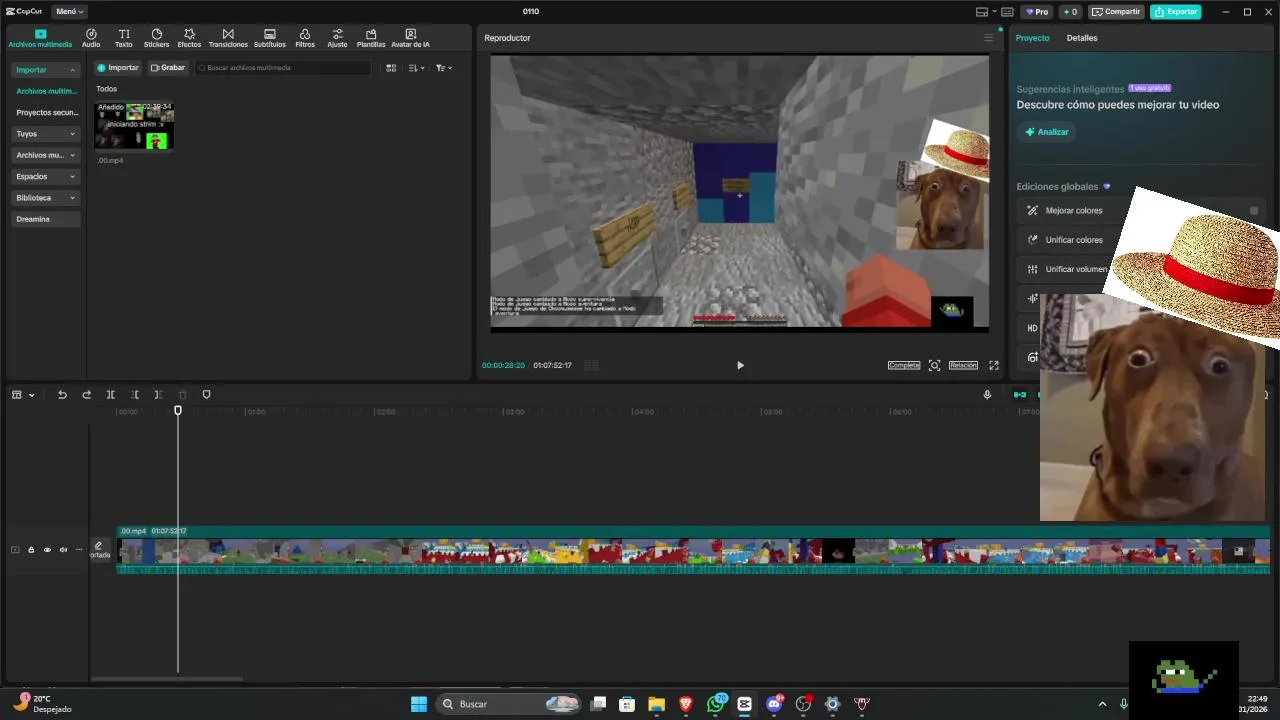Click the Compartir button
This screenshot has height=720, width=1280.
[1116, 12]
